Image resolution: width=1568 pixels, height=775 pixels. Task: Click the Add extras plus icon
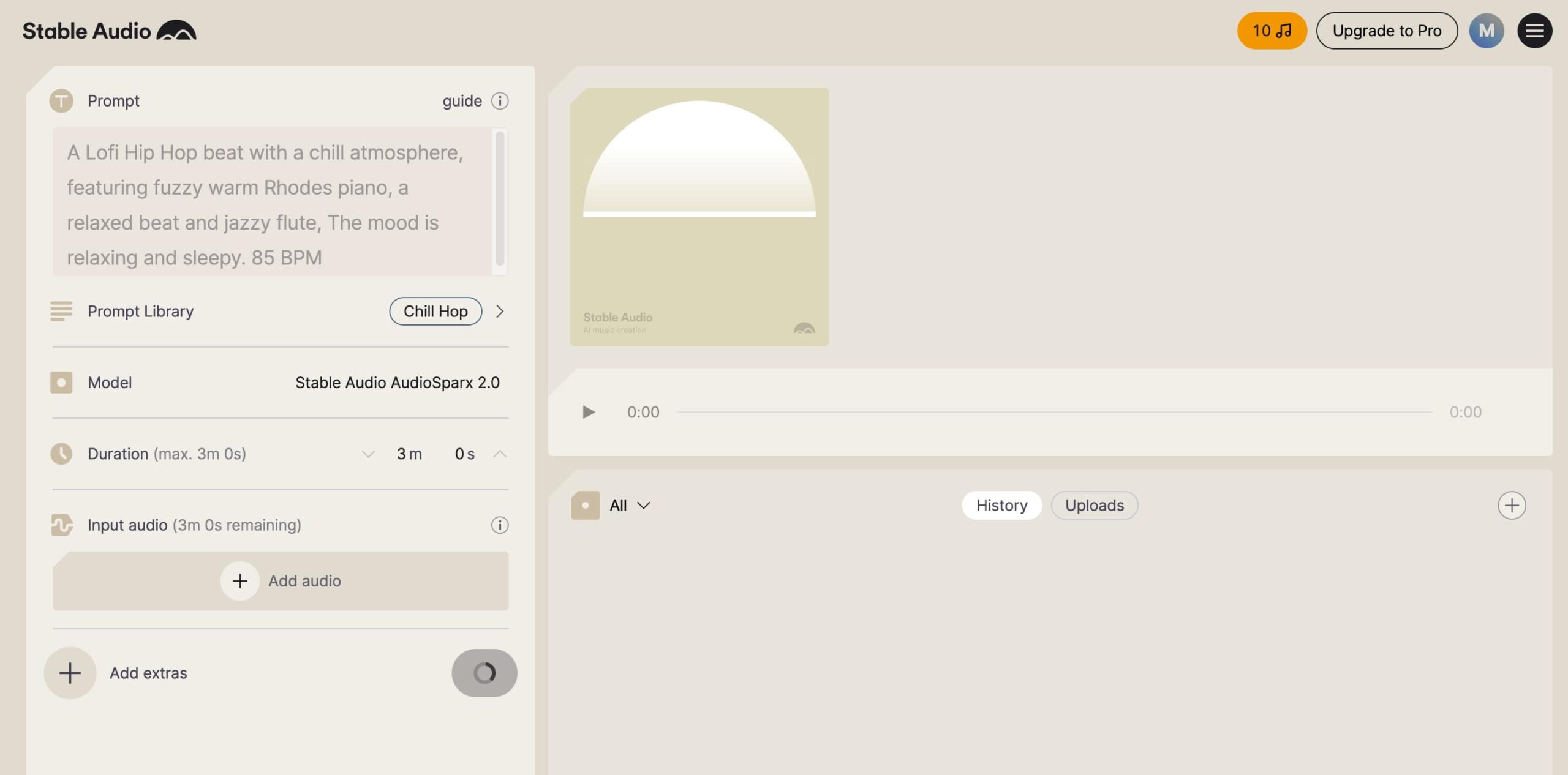click(x=70, y=673)
